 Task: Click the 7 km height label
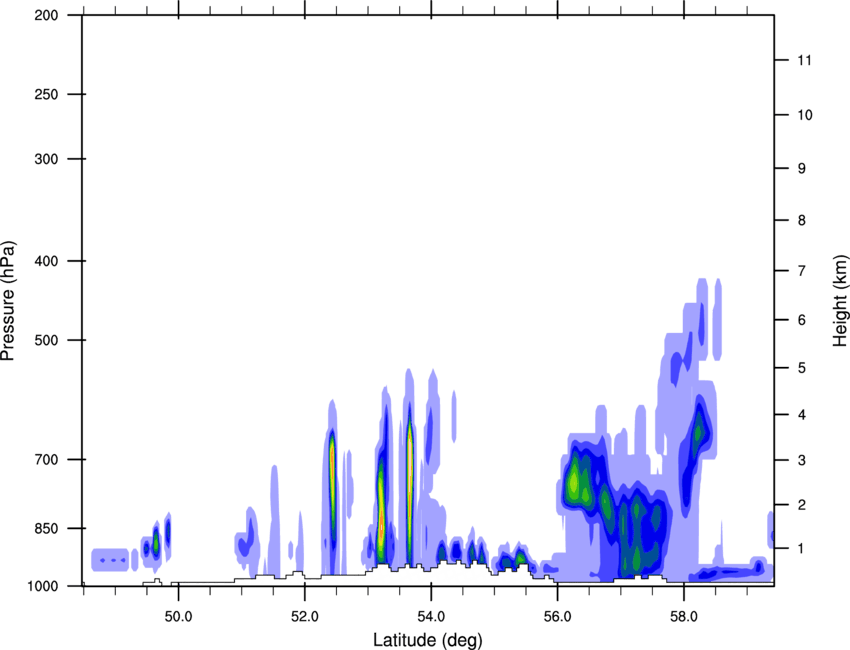pos(802,271)
